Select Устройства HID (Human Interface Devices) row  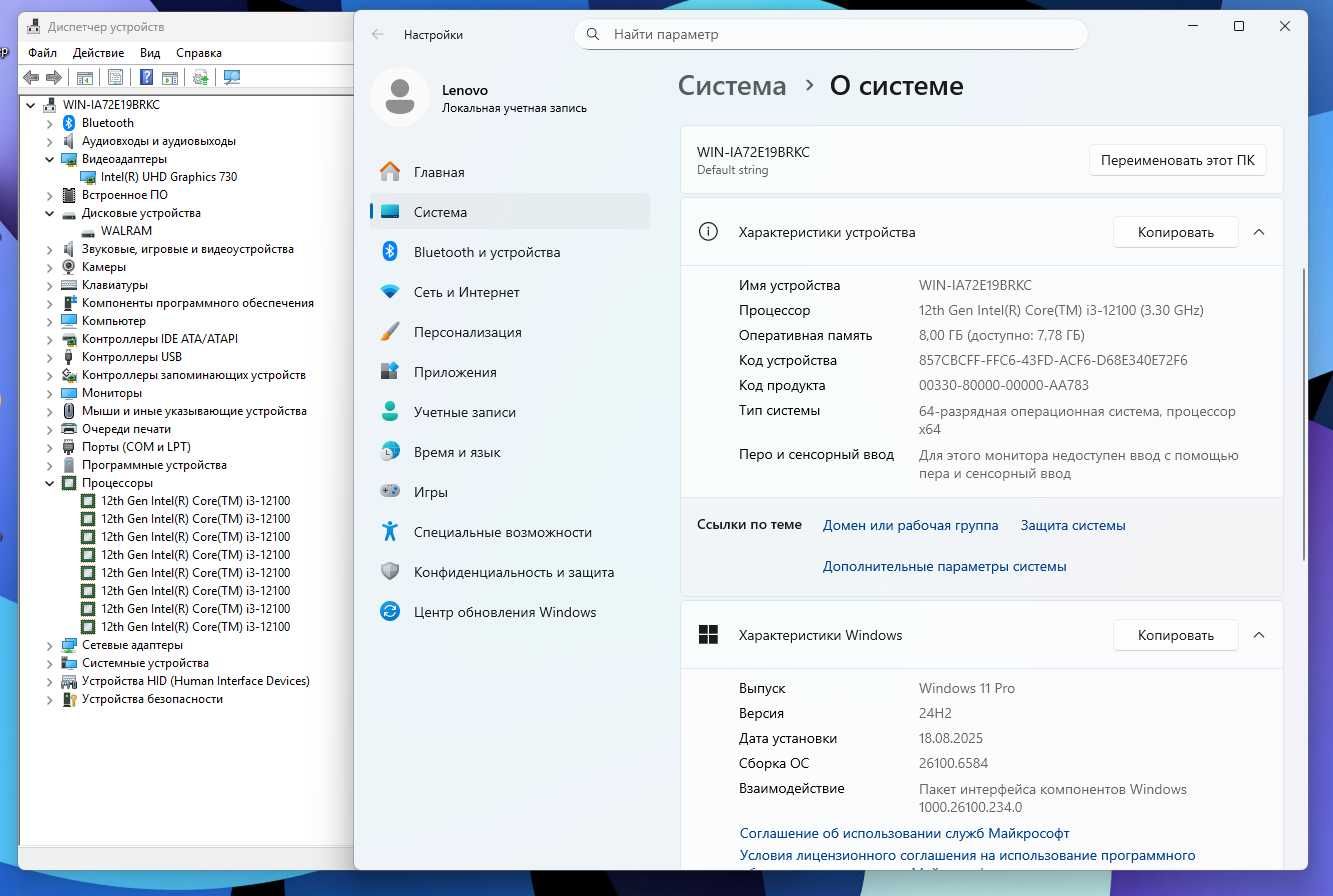coord(196,681)
